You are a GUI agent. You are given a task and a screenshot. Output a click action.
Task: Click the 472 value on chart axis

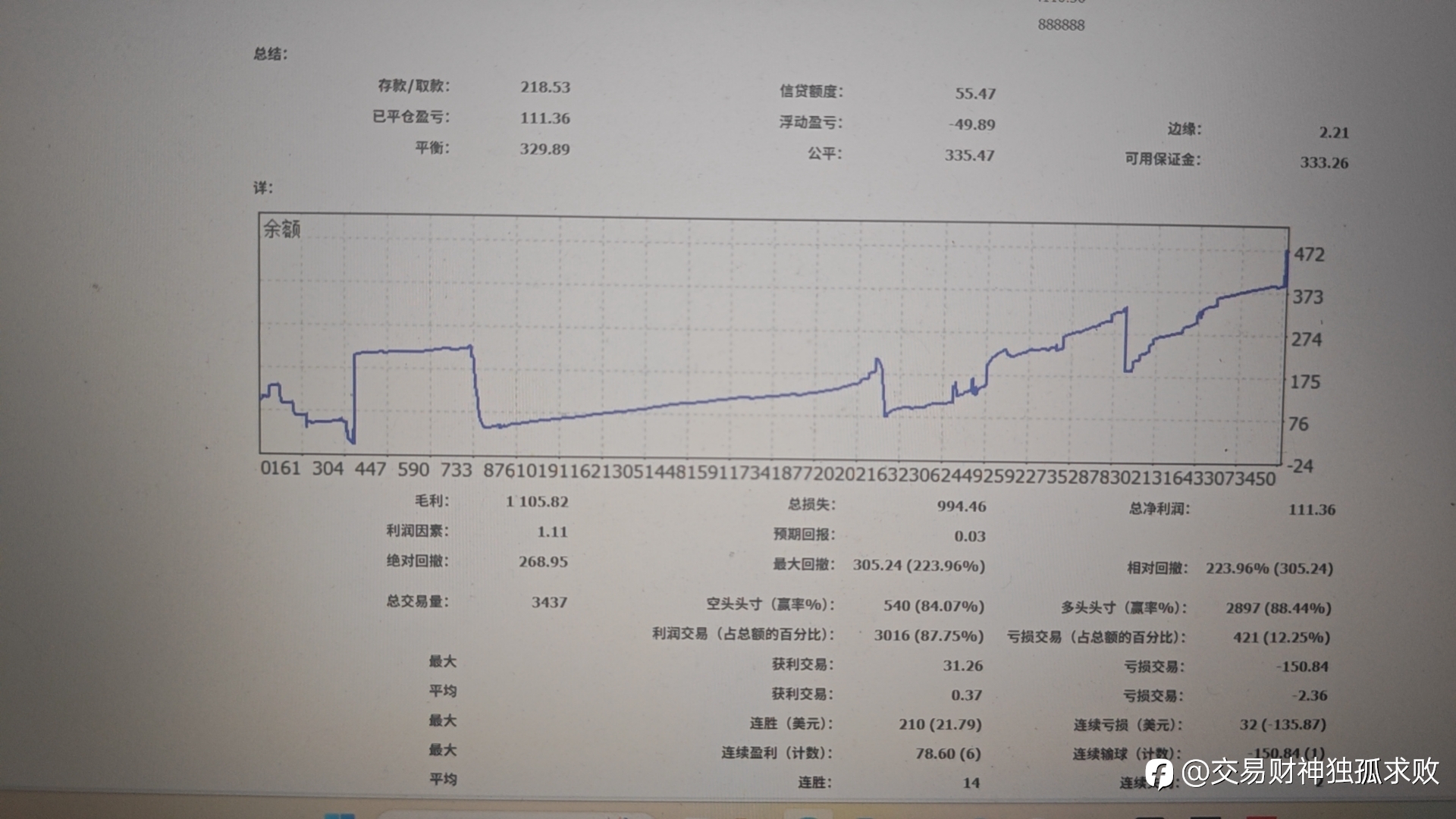[1310, 255]
